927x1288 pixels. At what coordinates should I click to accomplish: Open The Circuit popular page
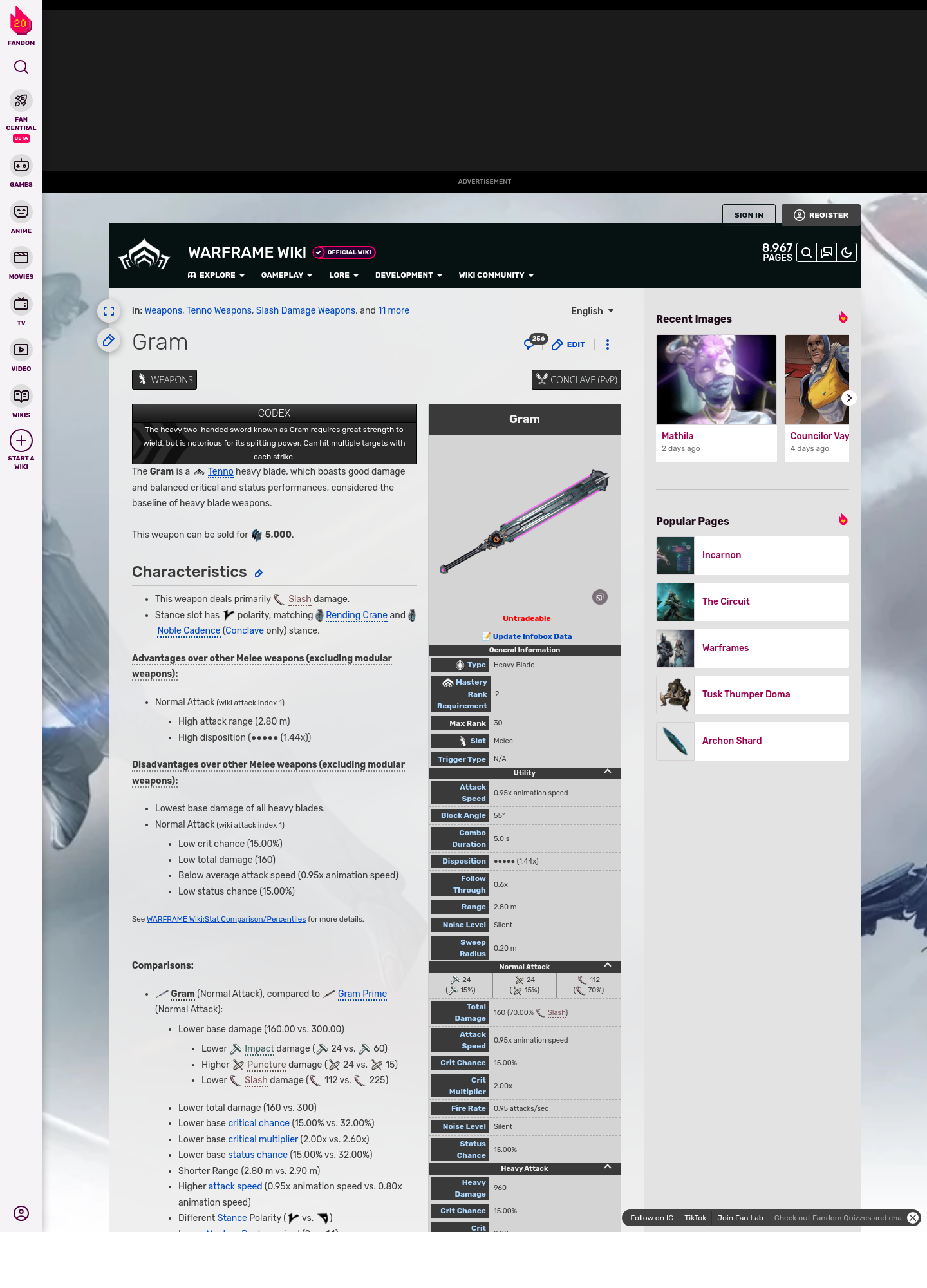(x=753, y=601)
